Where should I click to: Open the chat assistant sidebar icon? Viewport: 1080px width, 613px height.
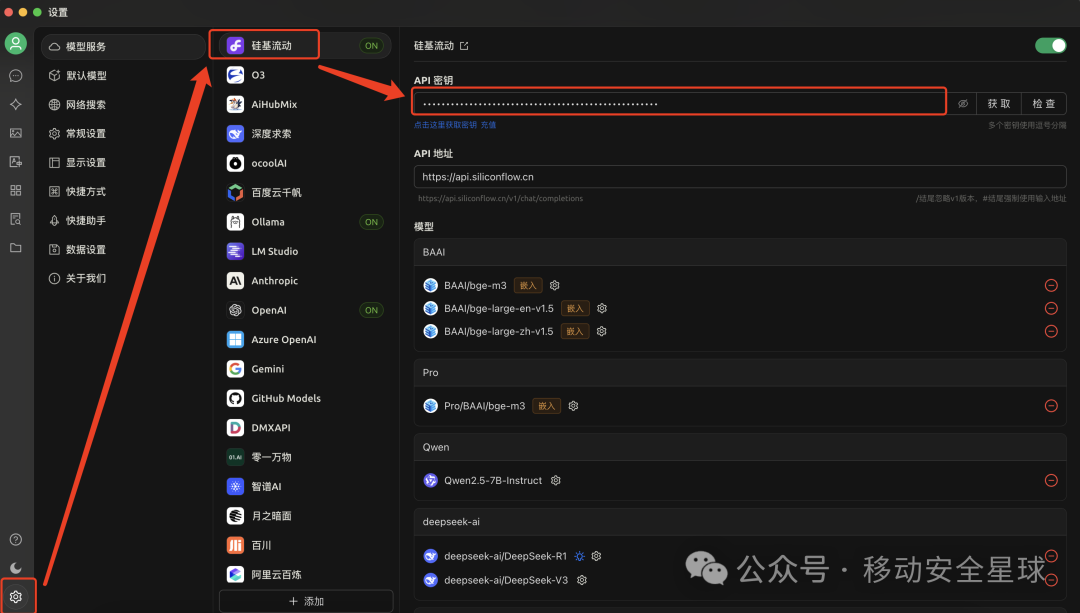tap(15, 76)
